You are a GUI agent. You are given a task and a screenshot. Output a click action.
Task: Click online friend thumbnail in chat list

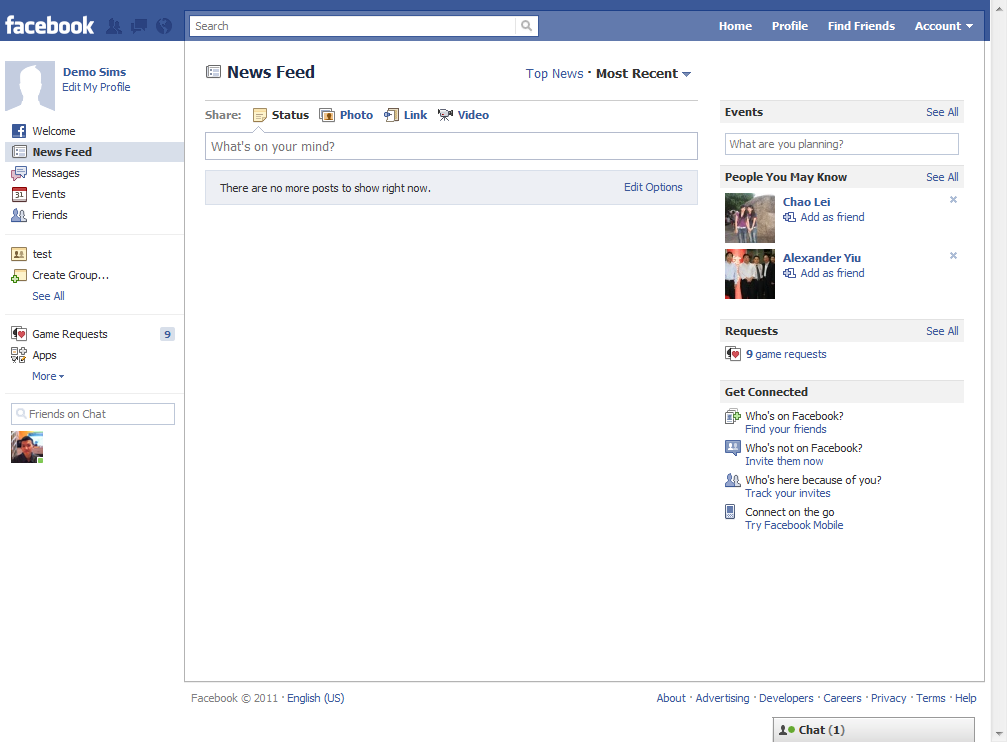(27, 447)
